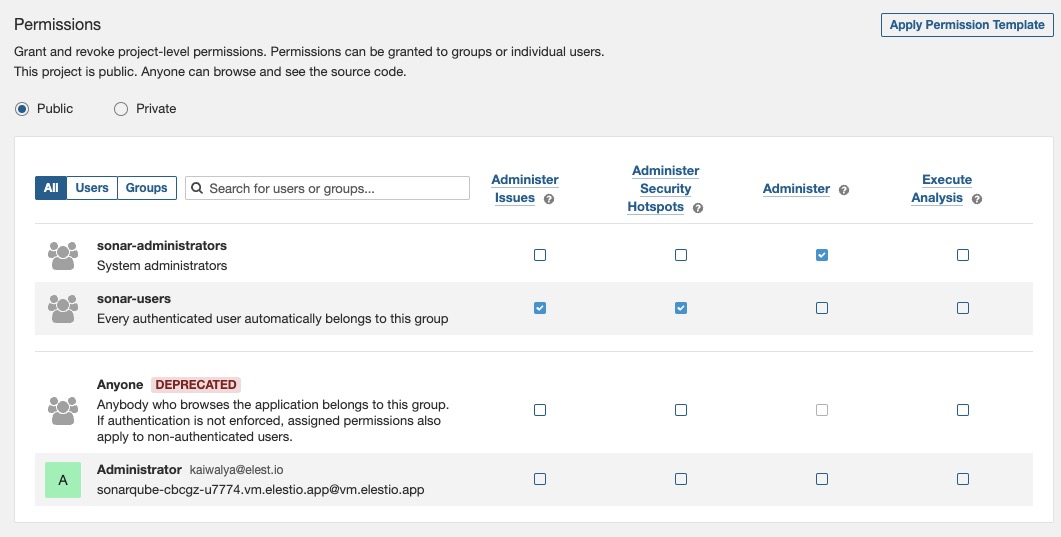The width and height of the screenshot is (1061, 537).
Task: Click the sonar-users group name
Action: pyautogui.click(x=134, y=299)
